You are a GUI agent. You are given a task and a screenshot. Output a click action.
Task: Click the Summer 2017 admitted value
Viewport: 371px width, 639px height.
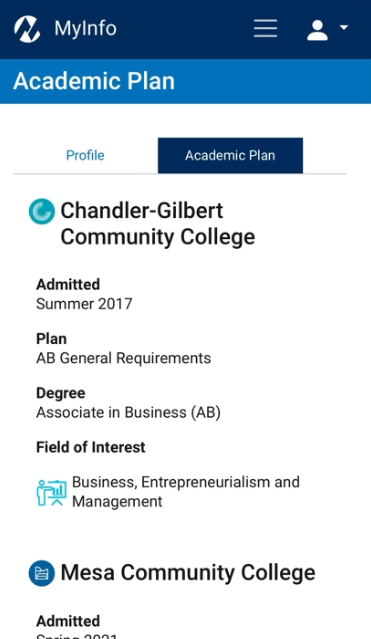pos(84,304)
